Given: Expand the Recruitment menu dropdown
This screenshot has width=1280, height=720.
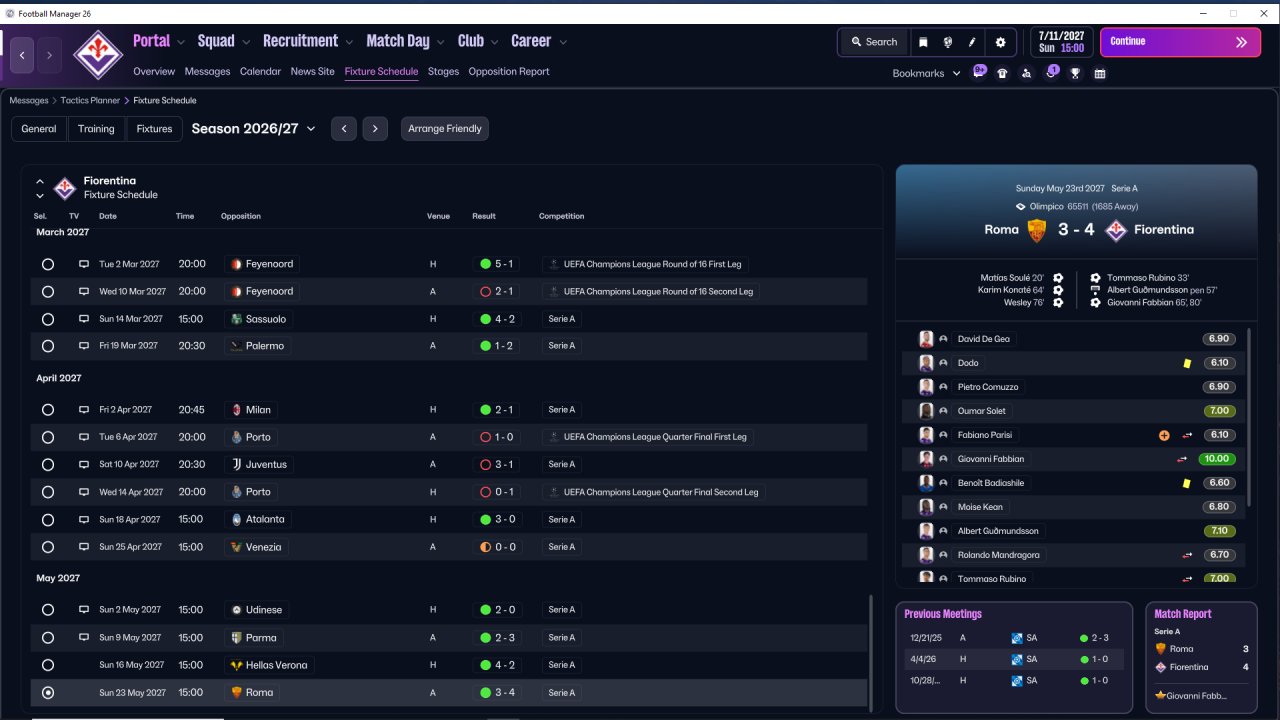Looking at the screenshot, I should click(x=349, y=42).
